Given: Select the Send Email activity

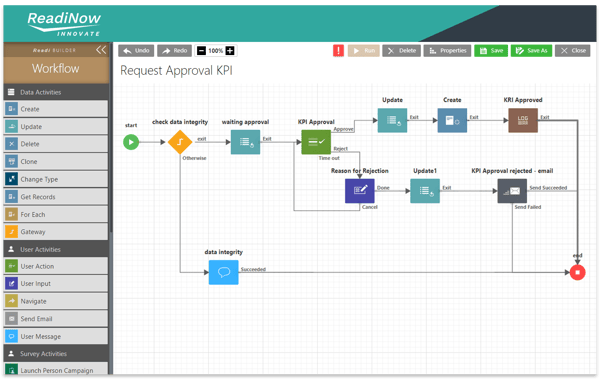Looking at the screenshot, I should [56, 319].
